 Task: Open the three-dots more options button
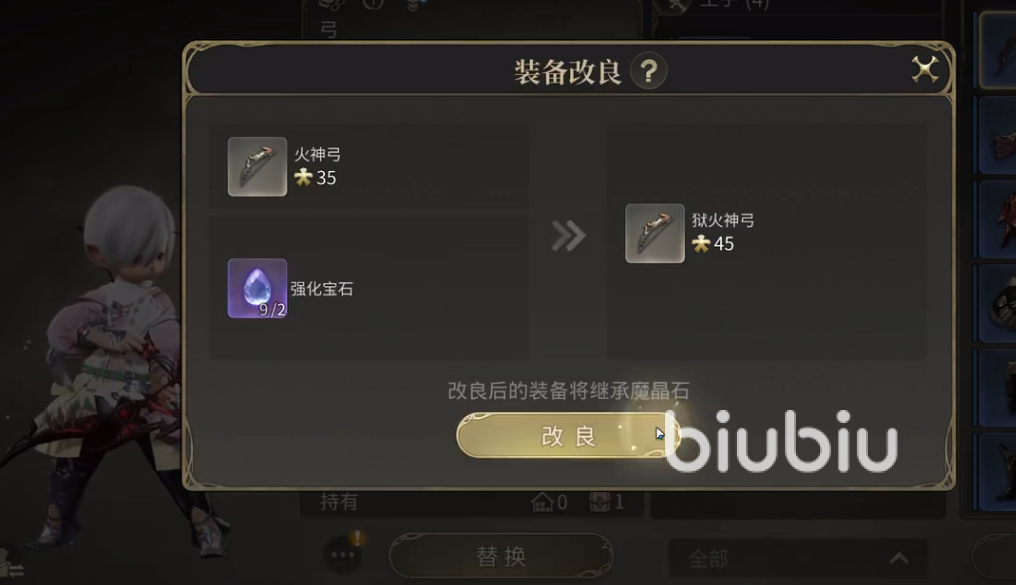point(343,555)
